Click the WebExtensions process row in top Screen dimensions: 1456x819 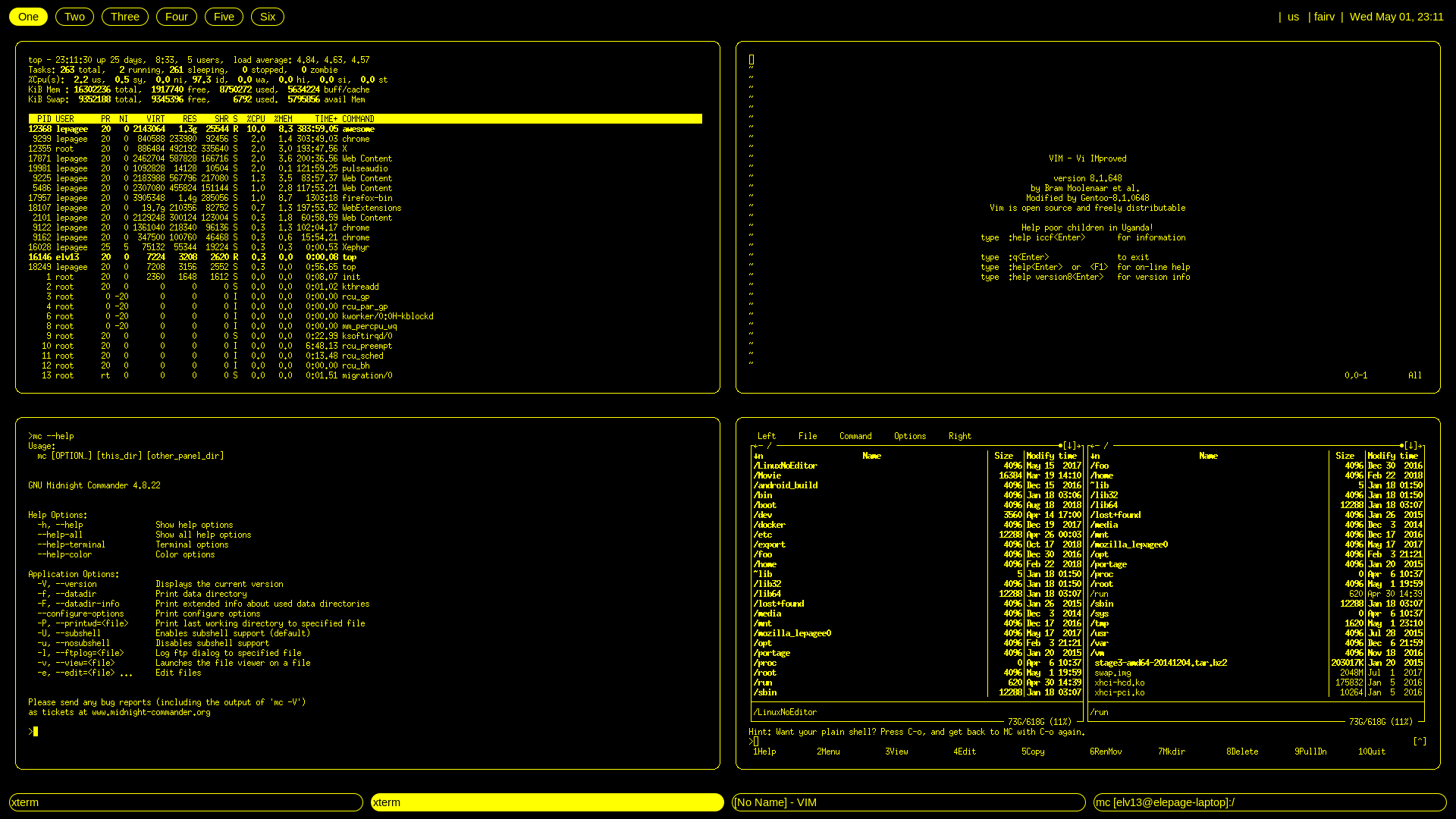click(x=215, y=208)
